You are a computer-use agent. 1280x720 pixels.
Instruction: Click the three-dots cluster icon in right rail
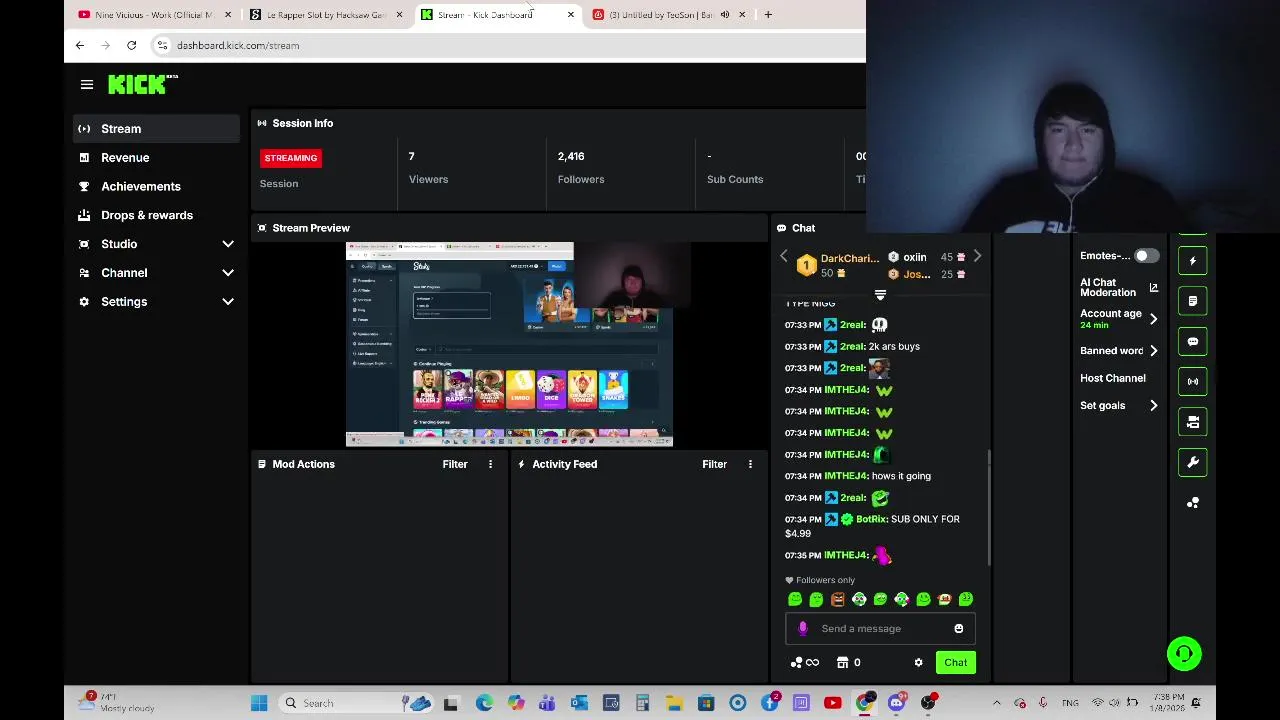(x=1193, y=503)
